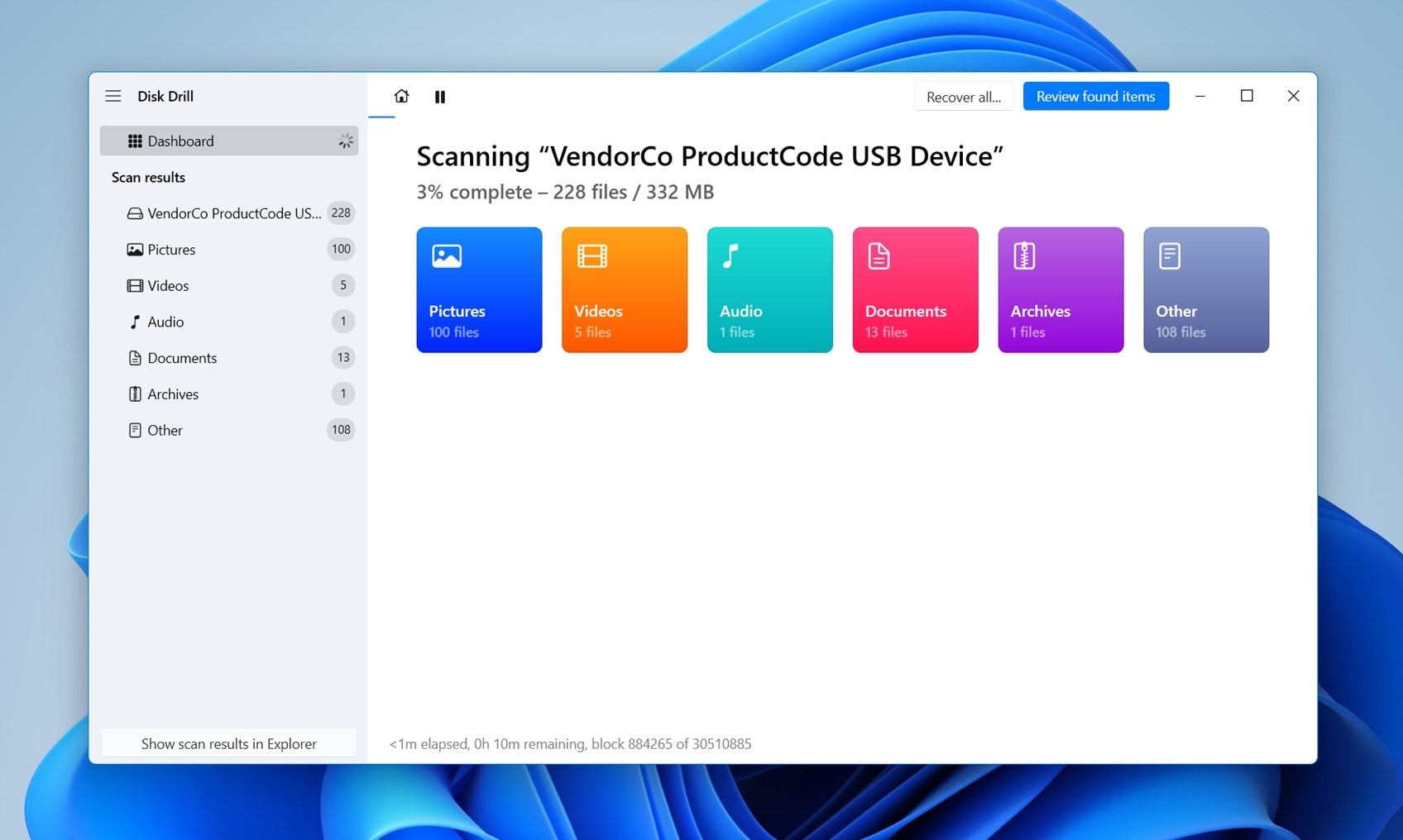Open Audio results in the sidebar
Image resolution: width=1403 pixels, height=840 pixels.
(x=165, y=322)
